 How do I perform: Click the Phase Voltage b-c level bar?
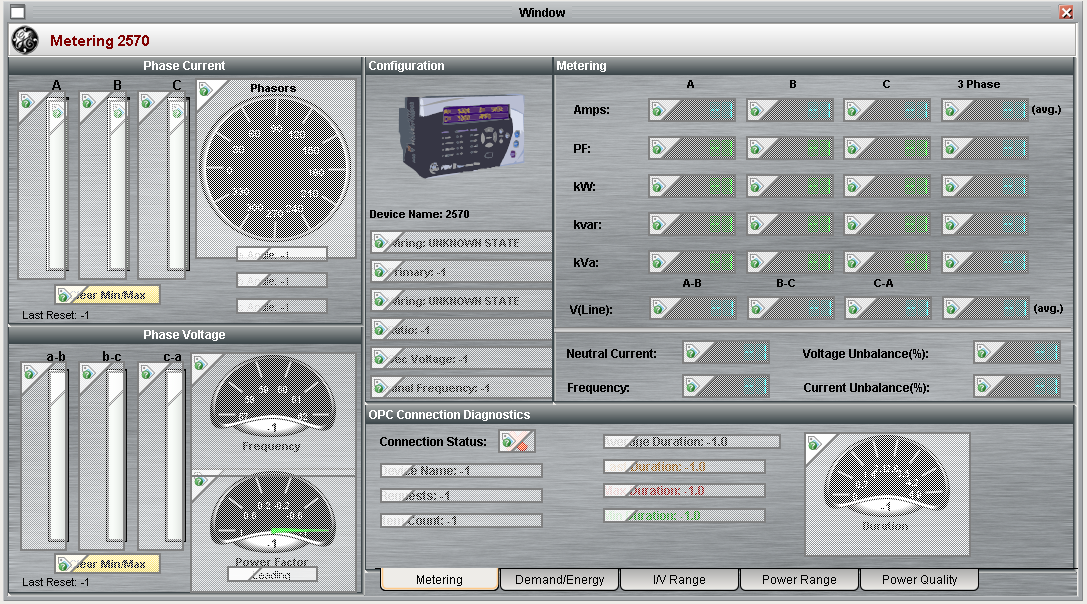click(116, 455)
